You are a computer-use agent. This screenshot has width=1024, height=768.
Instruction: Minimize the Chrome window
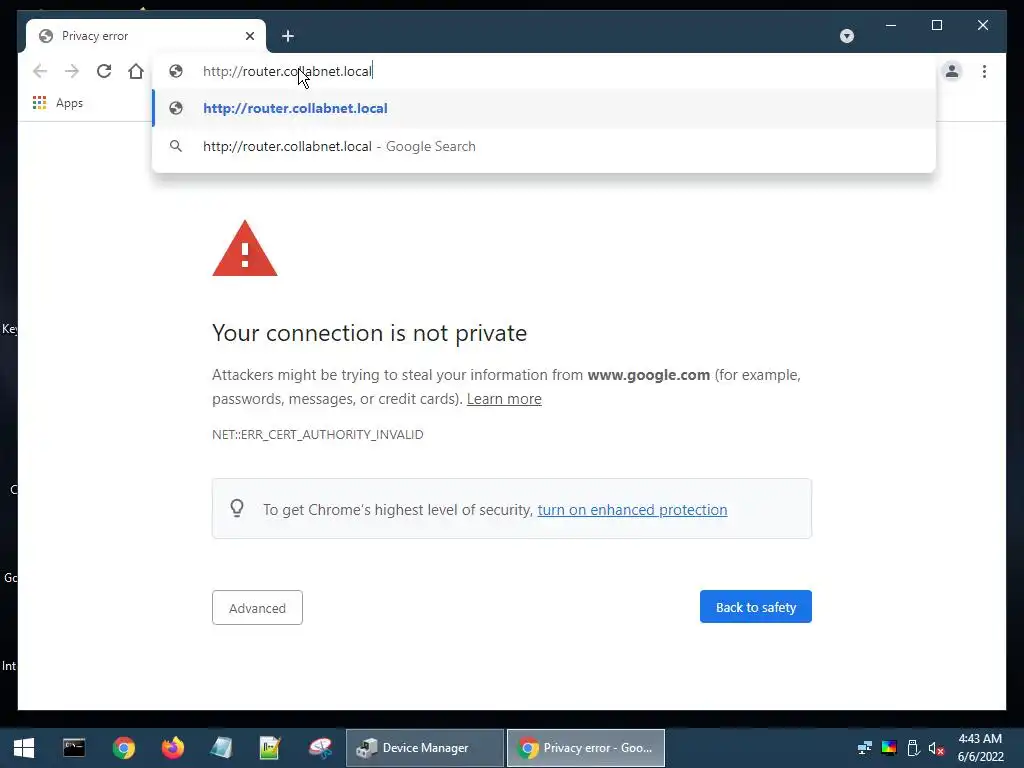click(x=891, y=25)
